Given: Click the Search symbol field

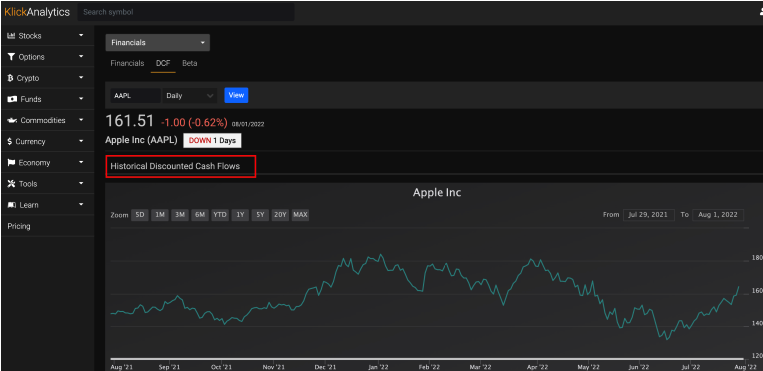Looking at the screenshot, I should point(186,12).
